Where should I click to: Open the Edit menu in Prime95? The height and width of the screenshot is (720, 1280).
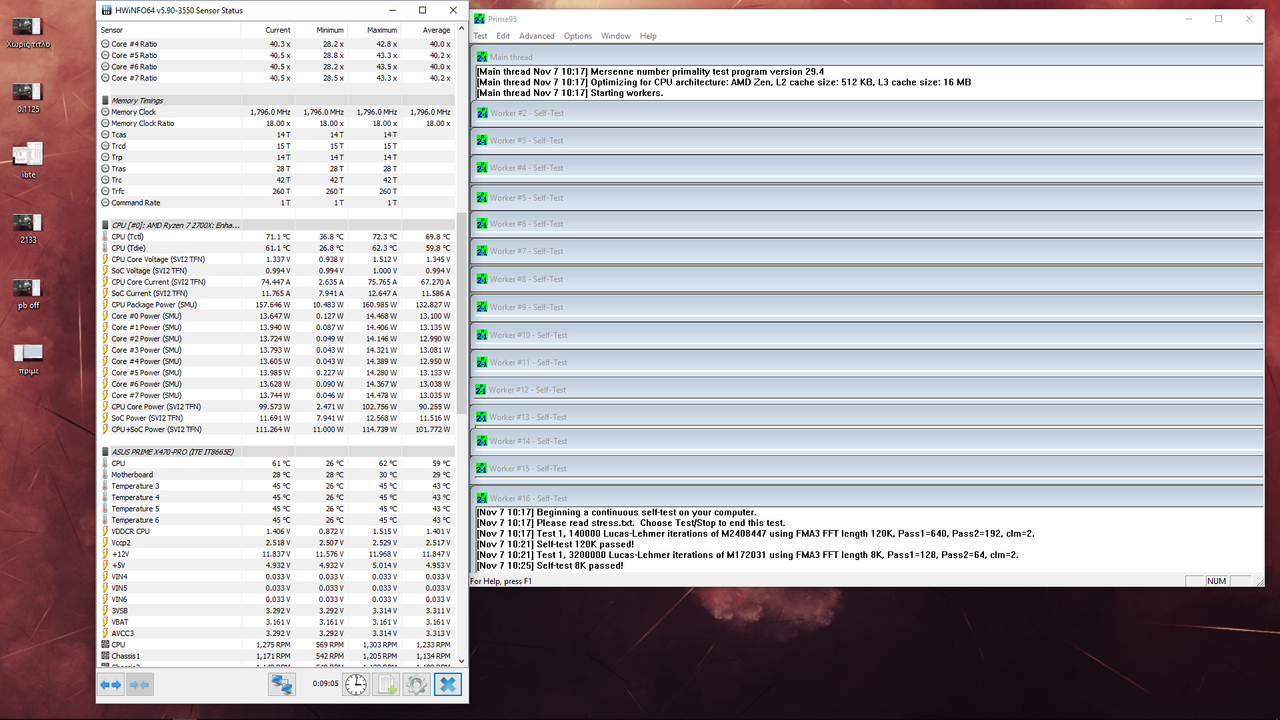click(503, 36)
